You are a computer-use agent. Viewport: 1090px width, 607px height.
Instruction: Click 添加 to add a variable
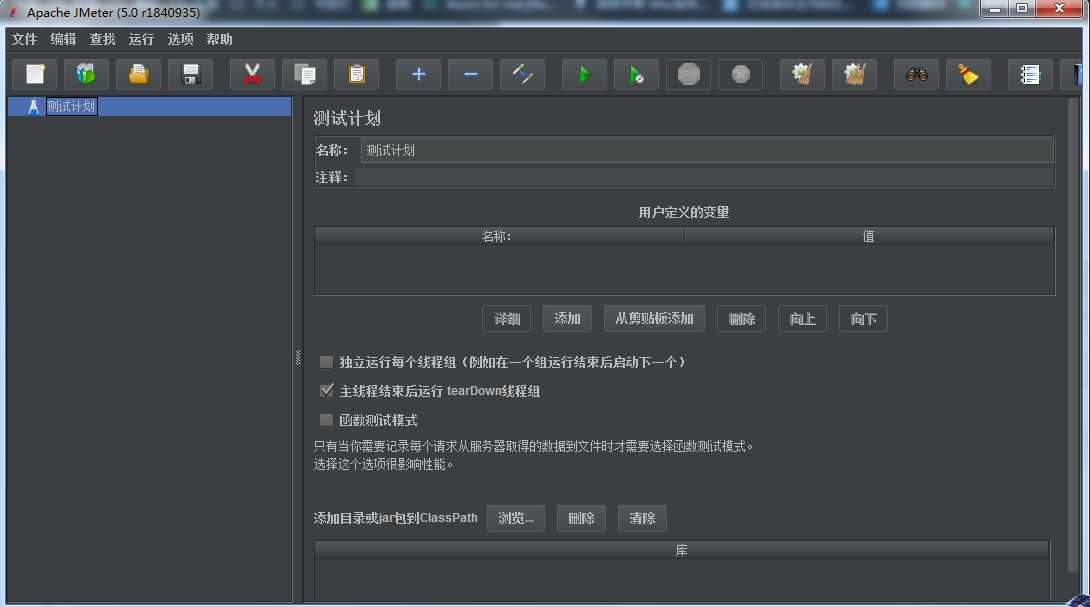(567, 318)
